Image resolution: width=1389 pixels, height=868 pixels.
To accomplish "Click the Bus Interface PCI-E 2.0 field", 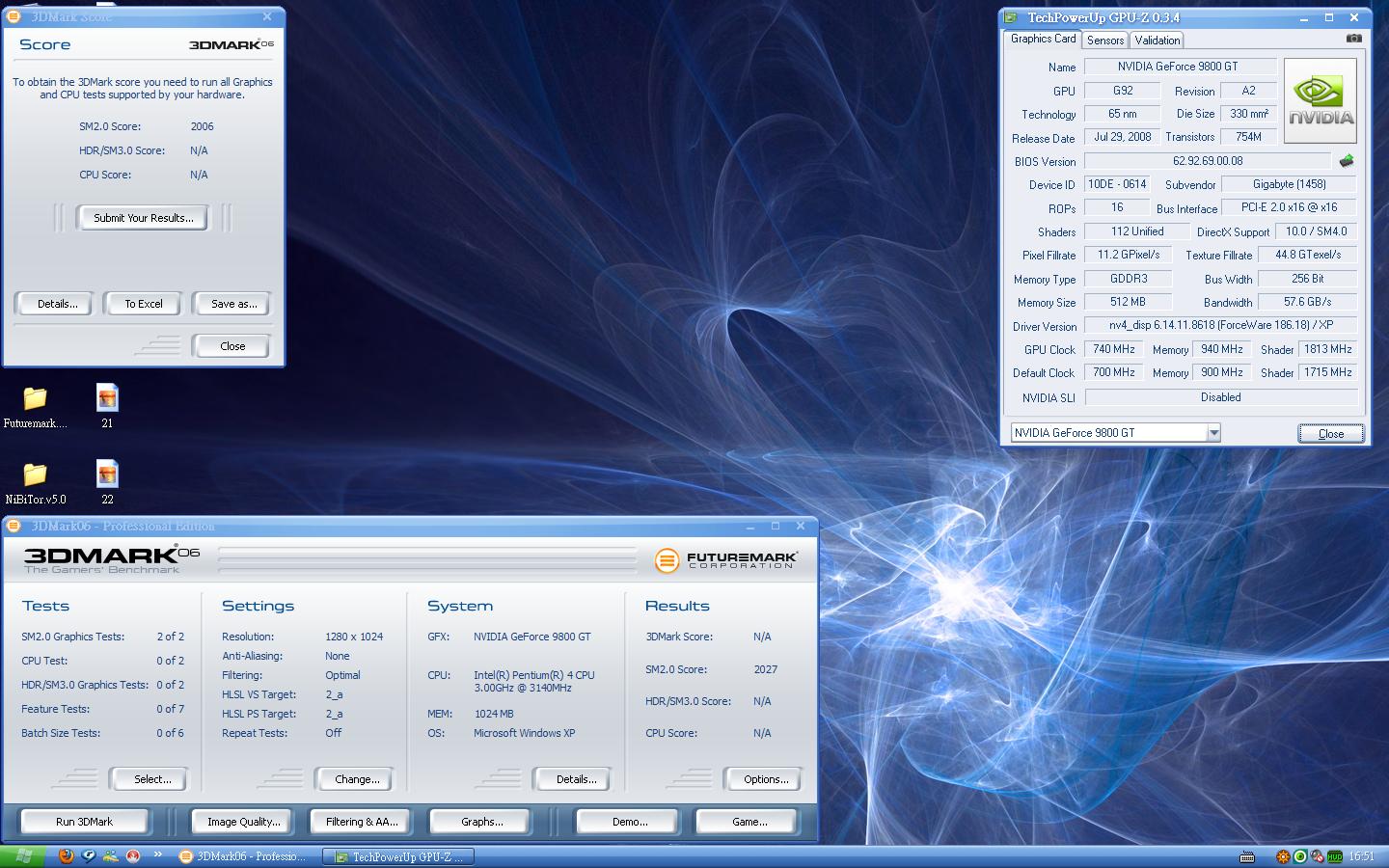I will click(x=1289, y=207).
